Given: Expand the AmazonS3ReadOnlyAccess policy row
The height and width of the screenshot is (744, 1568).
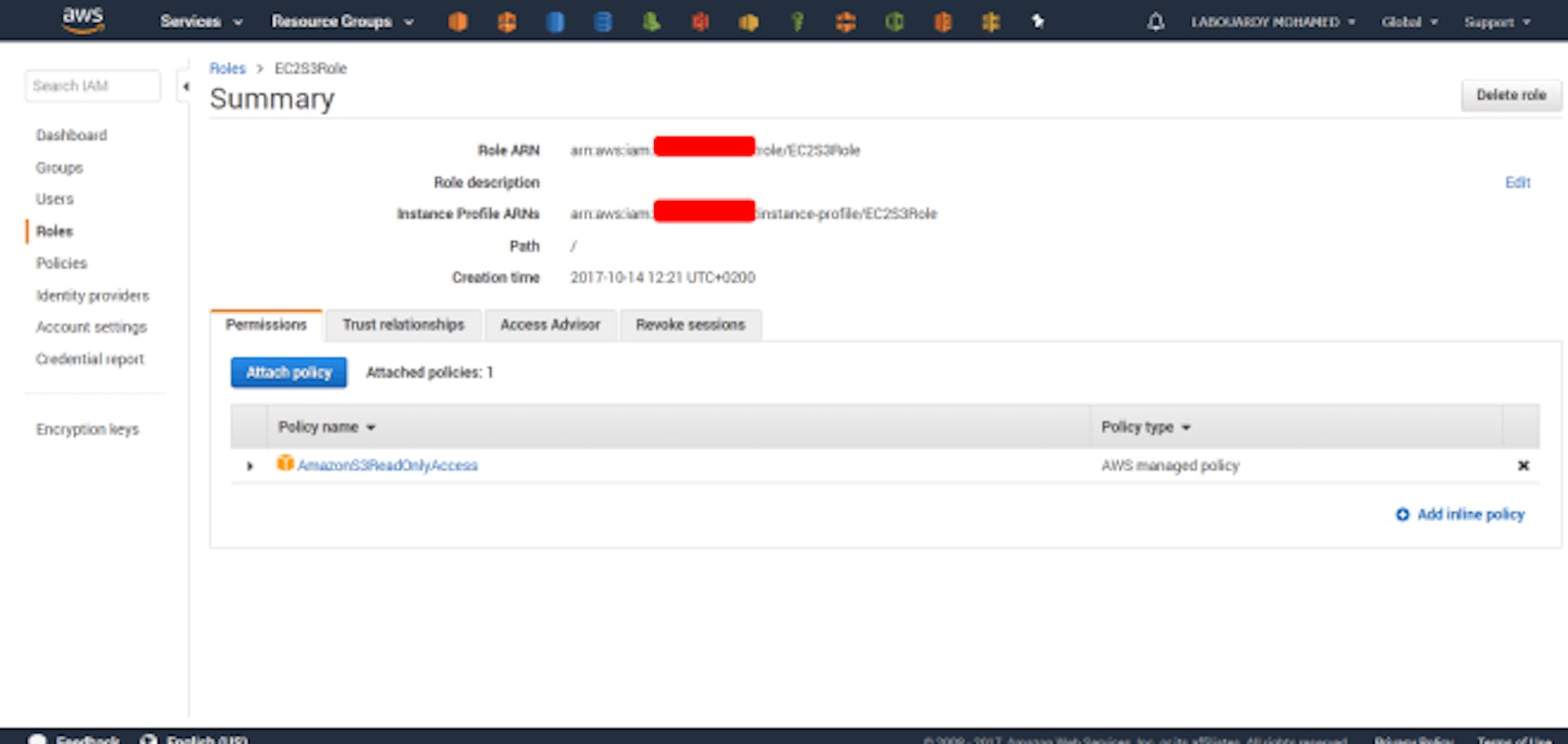Looking at the screenshot, I should (x=250, y=466).
